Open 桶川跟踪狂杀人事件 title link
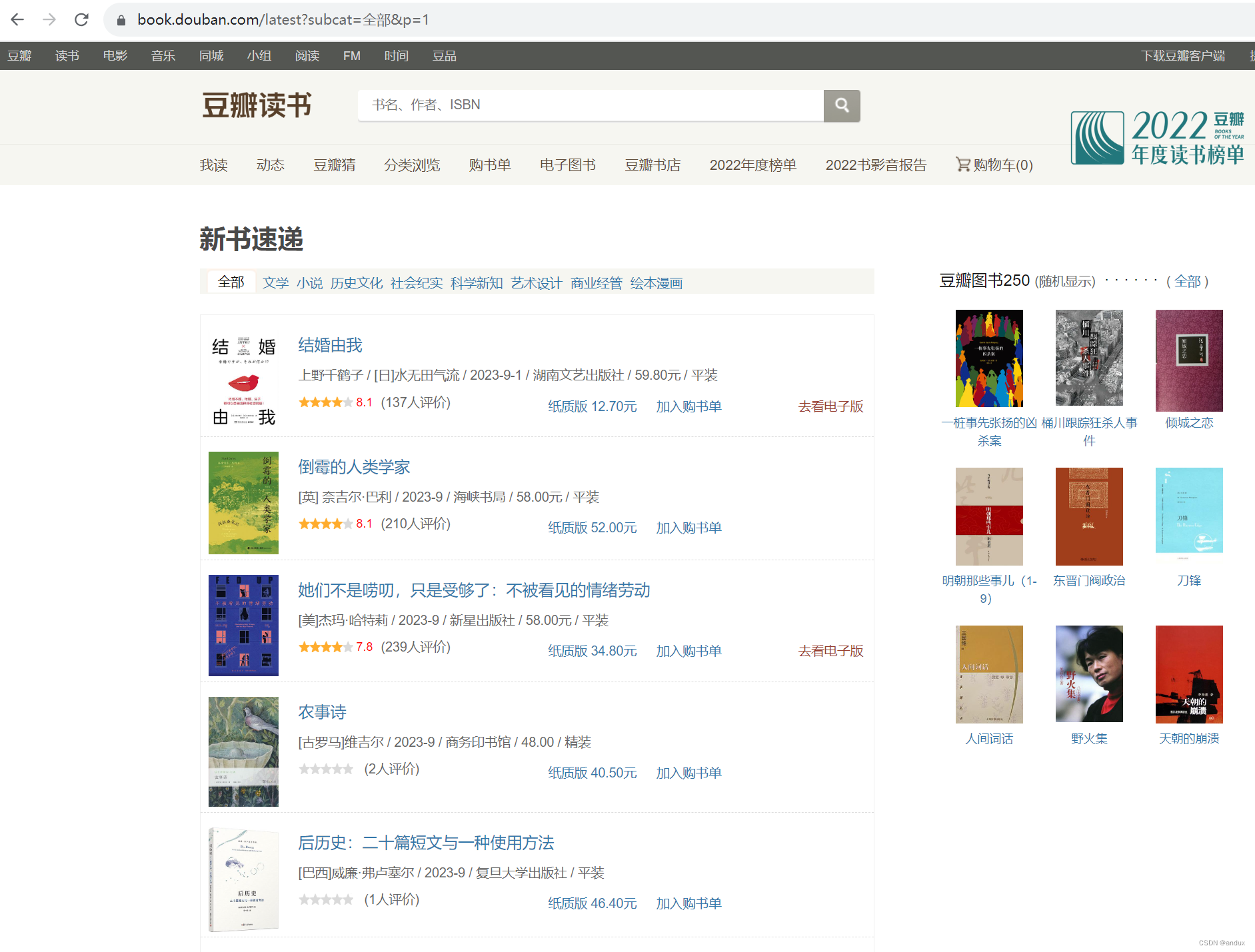Screen dimensions: 1255x952 1089,432
